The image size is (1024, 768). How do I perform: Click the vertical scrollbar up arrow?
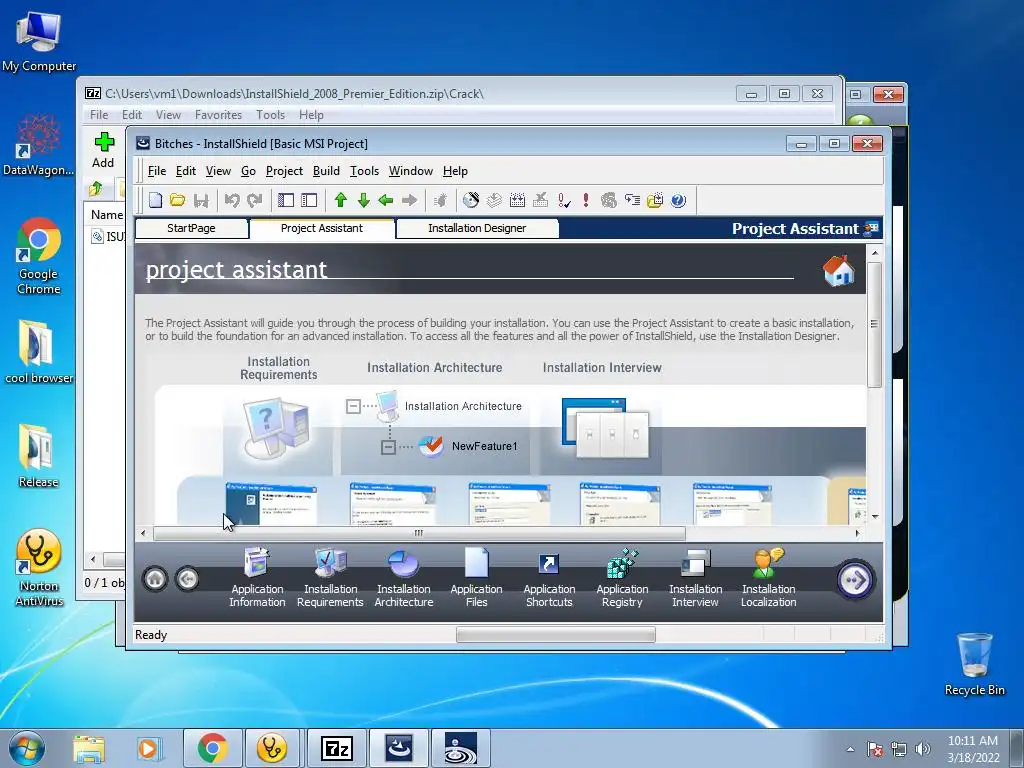point(874,253)
